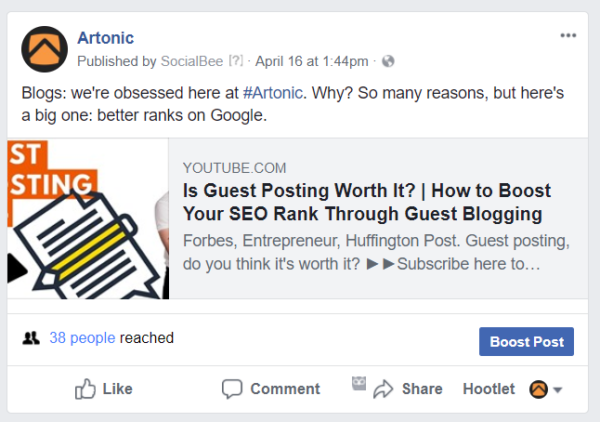Click the SocialBee publisher link

(192, 61)
